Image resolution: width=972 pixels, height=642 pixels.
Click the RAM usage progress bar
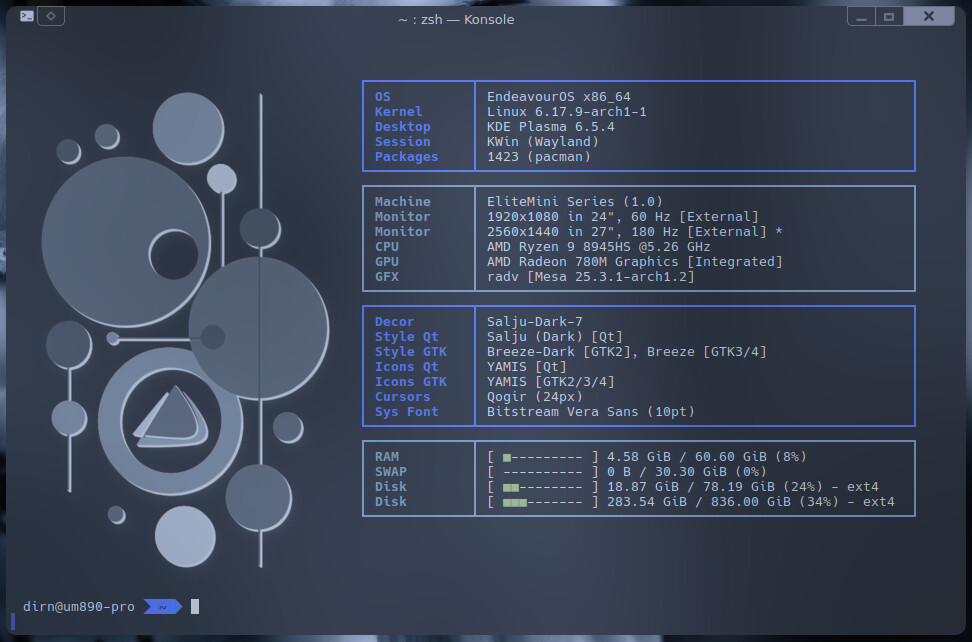tap(543, 457)
